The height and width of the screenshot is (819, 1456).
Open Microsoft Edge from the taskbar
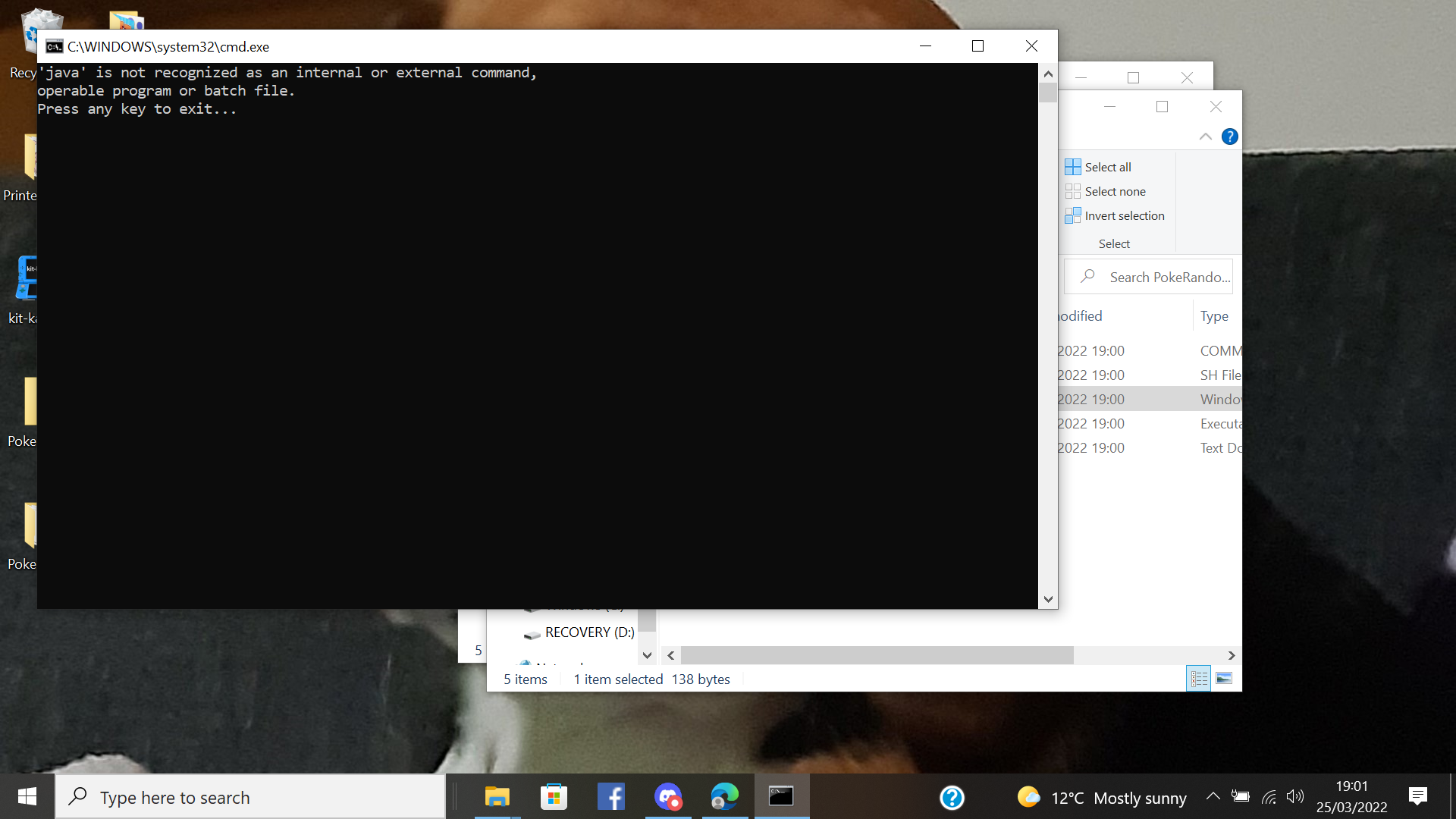coord(725,797)
